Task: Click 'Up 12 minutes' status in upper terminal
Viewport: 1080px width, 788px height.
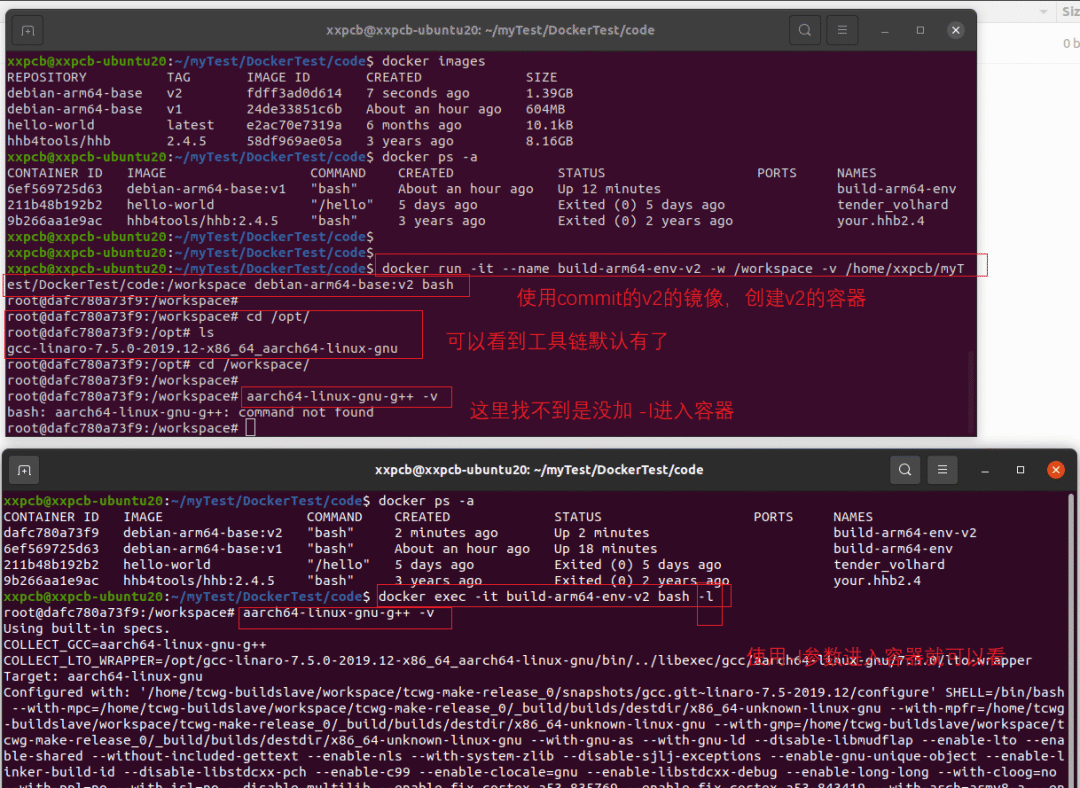Action: click(x=610, y=189)
